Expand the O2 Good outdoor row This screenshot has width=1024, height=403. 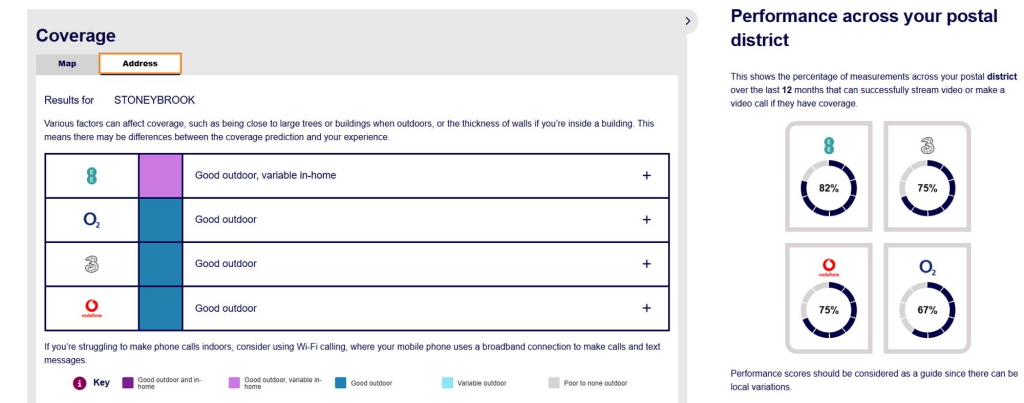point(647,220)
